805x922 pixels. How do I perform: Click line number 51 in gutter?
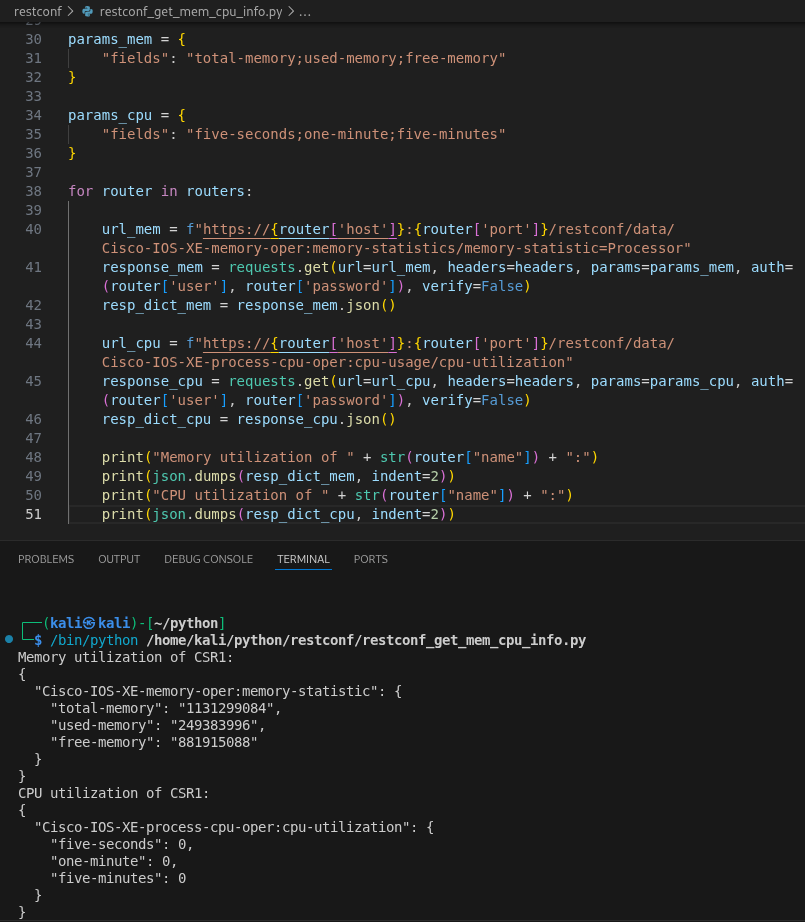[34, 514]
